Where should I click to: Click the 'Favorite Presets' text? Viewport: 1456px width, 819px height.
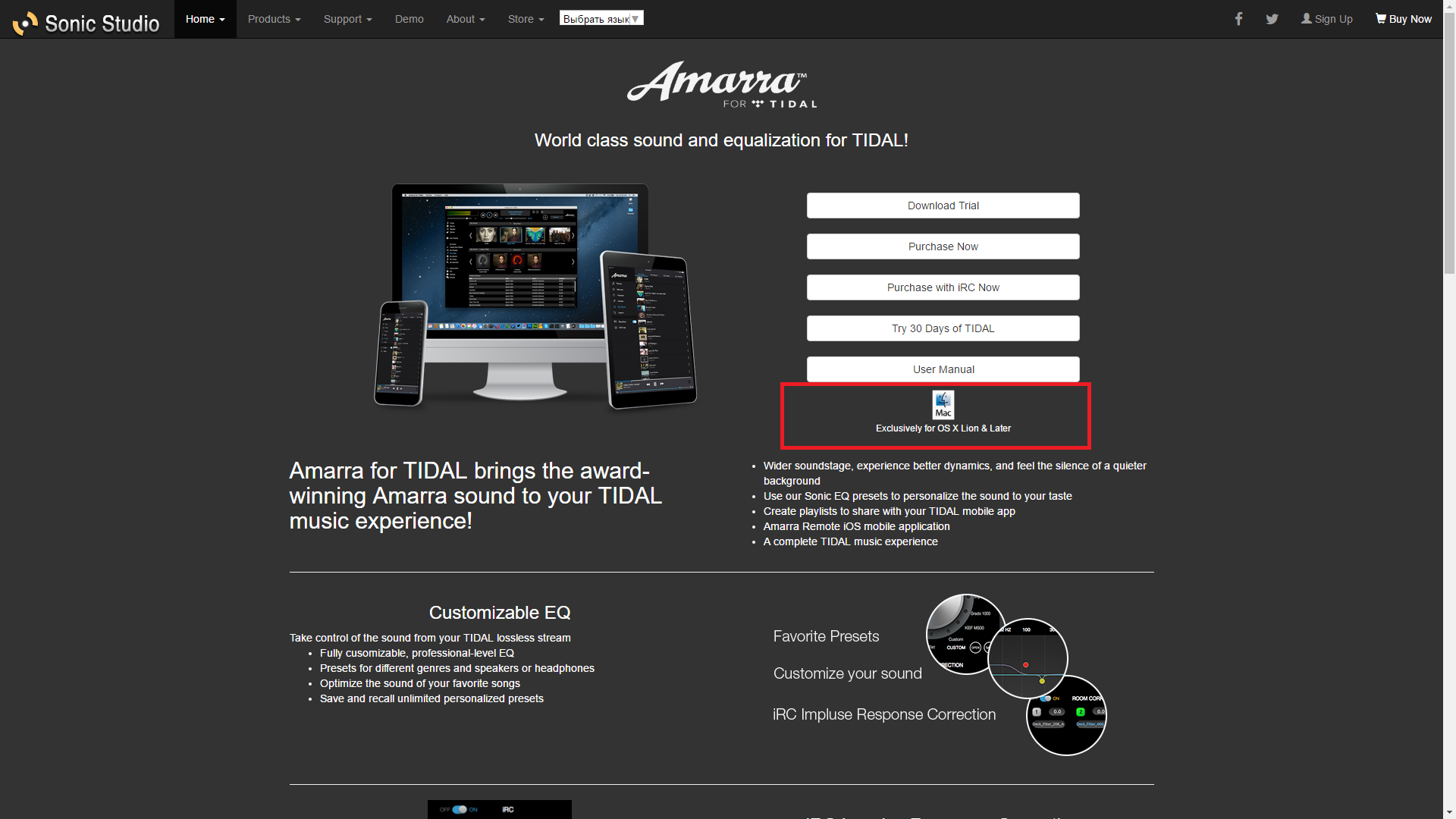826,637
